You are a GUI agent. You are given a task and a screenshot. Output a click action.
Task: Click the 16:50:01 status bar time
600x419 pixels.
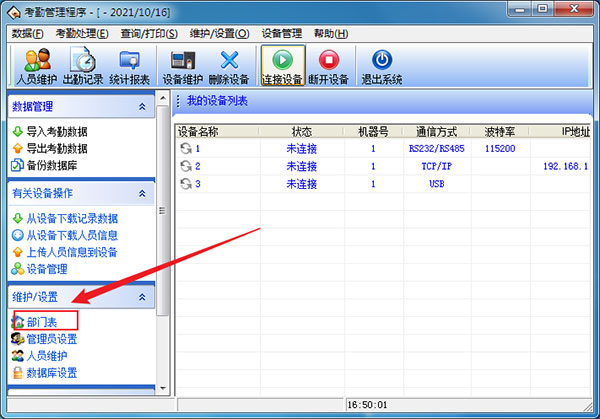pos(367,405)
